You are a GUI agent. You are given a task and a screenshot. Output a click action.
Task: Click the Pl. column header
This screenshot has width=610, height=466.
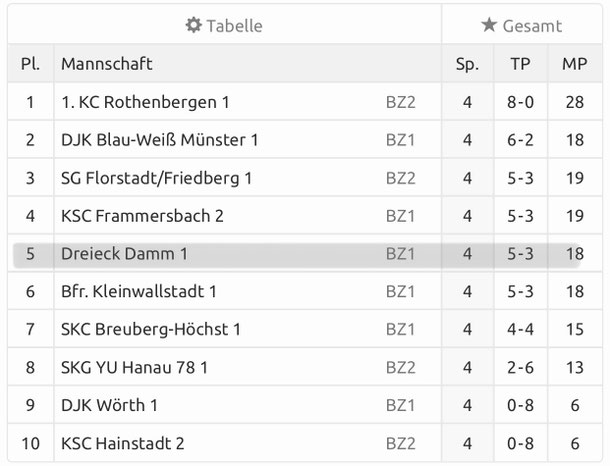(x=30, y=64)
